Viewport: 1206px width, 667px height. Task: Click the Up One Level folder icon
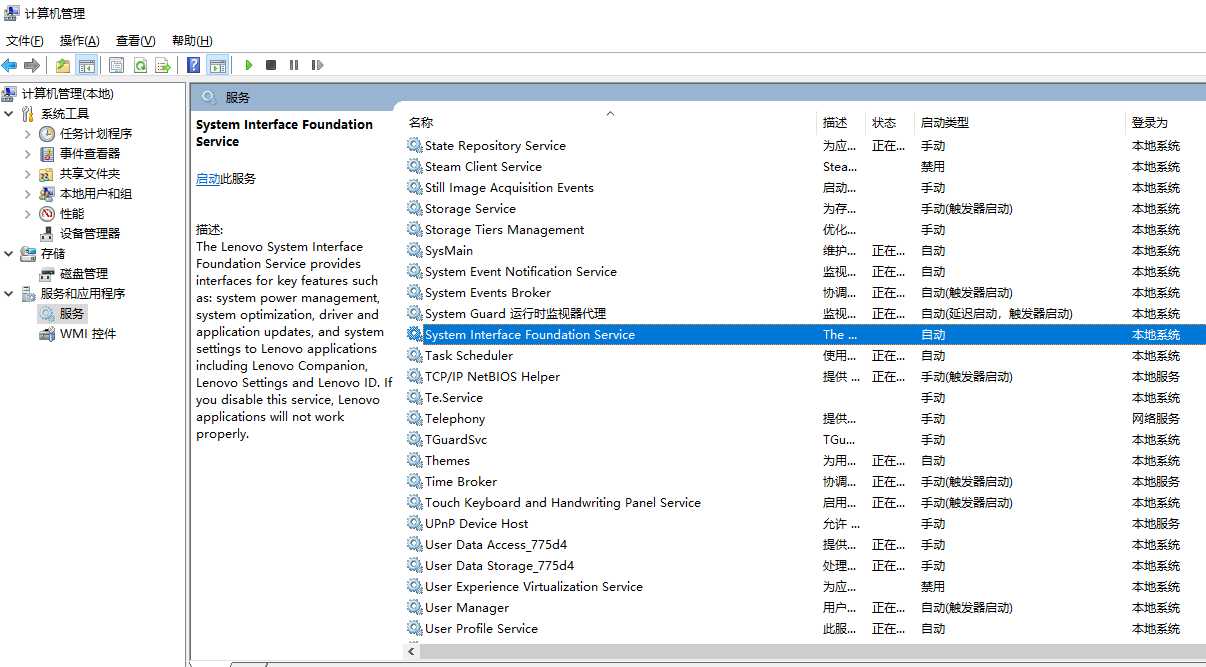click(63, 65)
